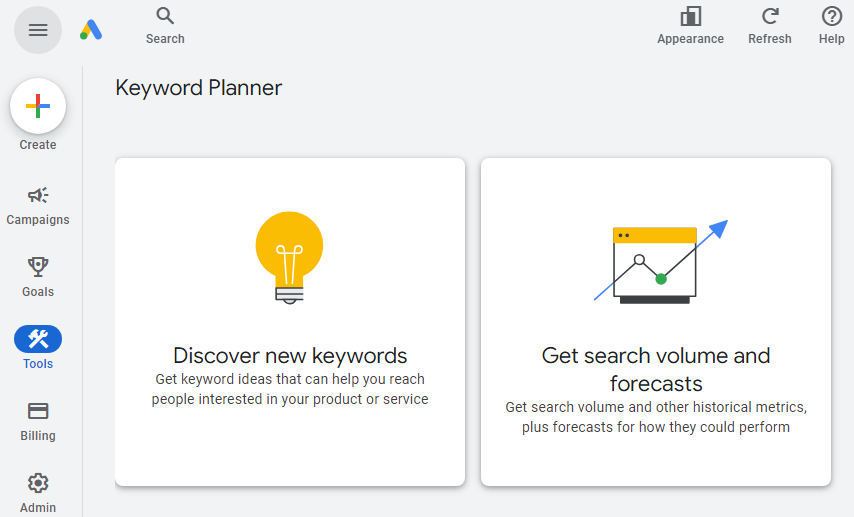This screenshot has width=854, height=517.
Task: Open the hamburger main menu
Action: click(x=38, y=30)
